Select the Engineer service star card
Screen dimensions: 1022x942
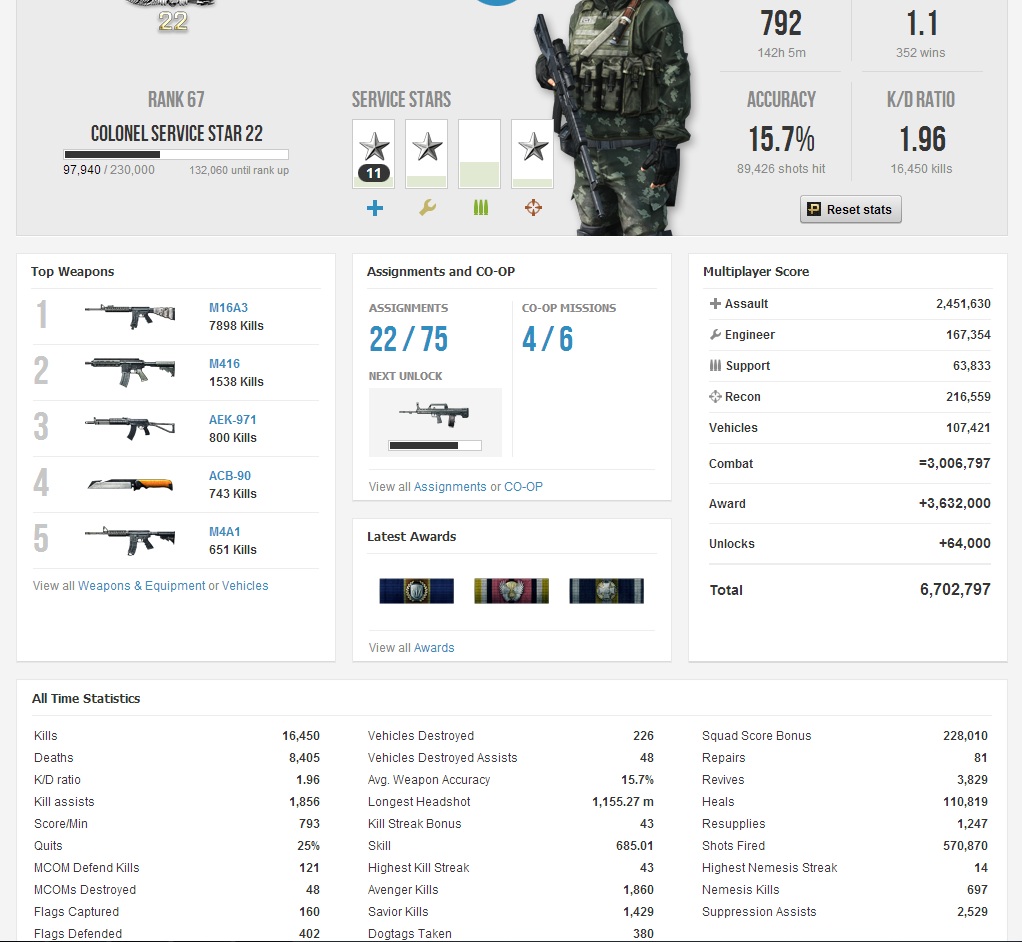[427, 154]
